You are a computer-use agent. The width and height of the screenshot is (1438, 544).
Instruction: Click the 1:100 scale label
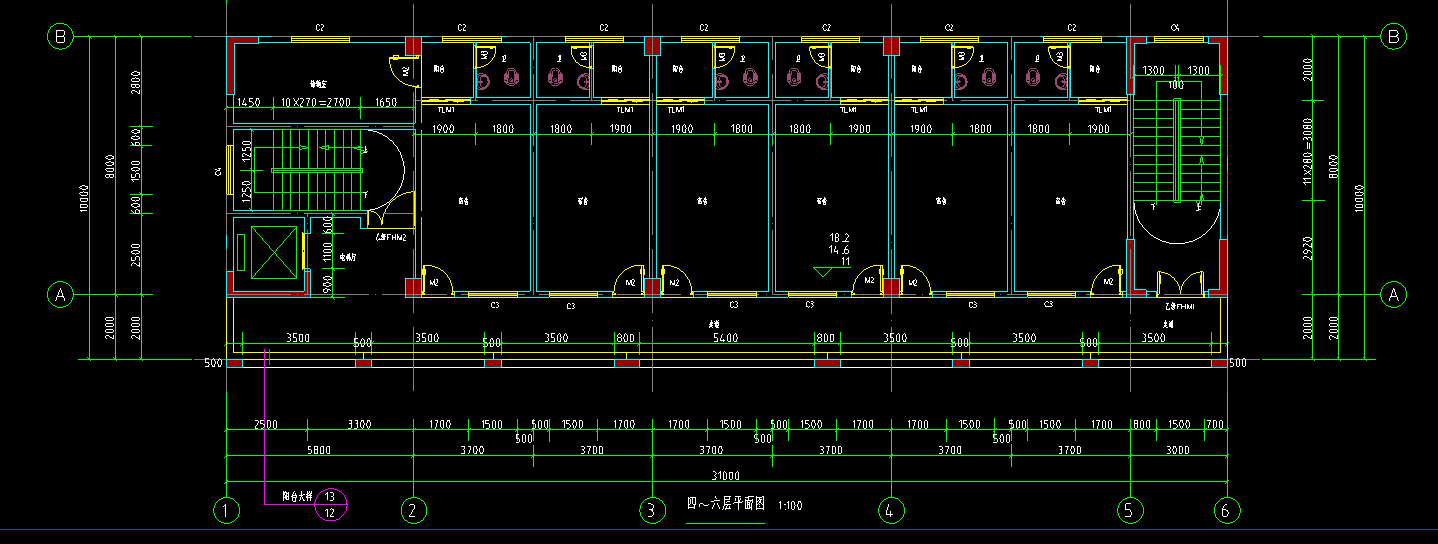point(789,506)
